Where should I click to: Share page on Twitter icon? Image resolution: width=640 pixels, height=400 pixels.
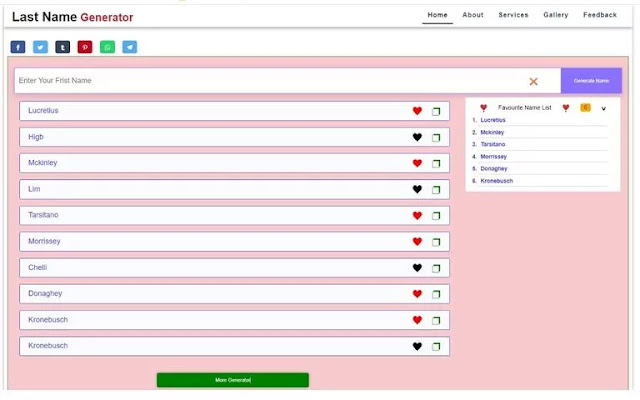tap(40, 47)
